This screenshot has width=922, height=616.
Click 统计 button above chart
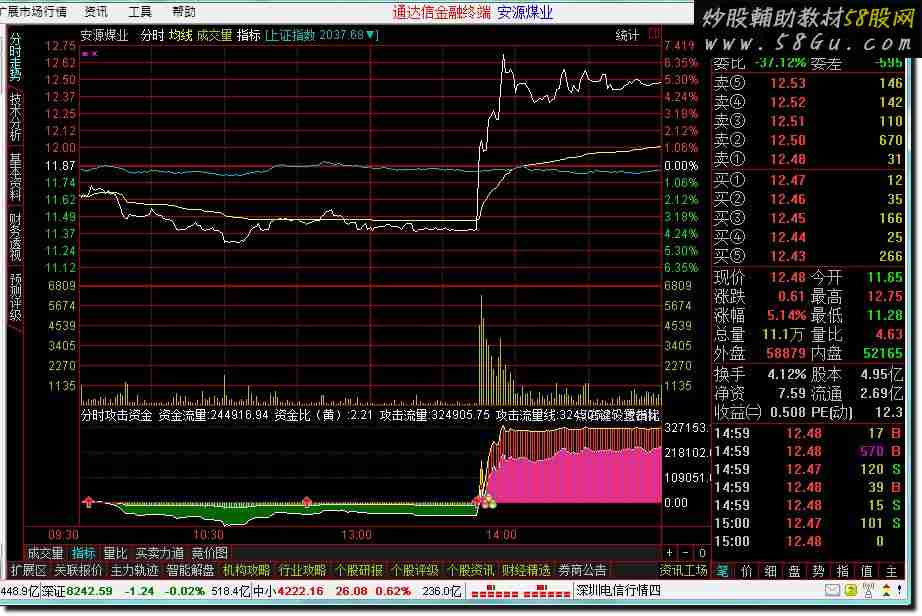[627, 35]
